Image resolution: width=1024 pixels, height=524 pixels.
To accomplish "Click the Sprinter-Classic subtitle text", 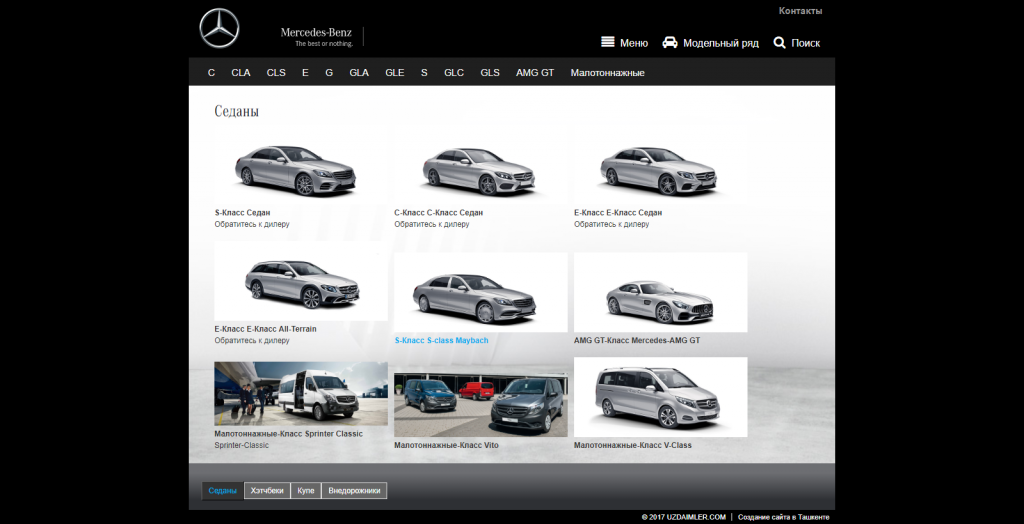I will (x=242, y=446).
